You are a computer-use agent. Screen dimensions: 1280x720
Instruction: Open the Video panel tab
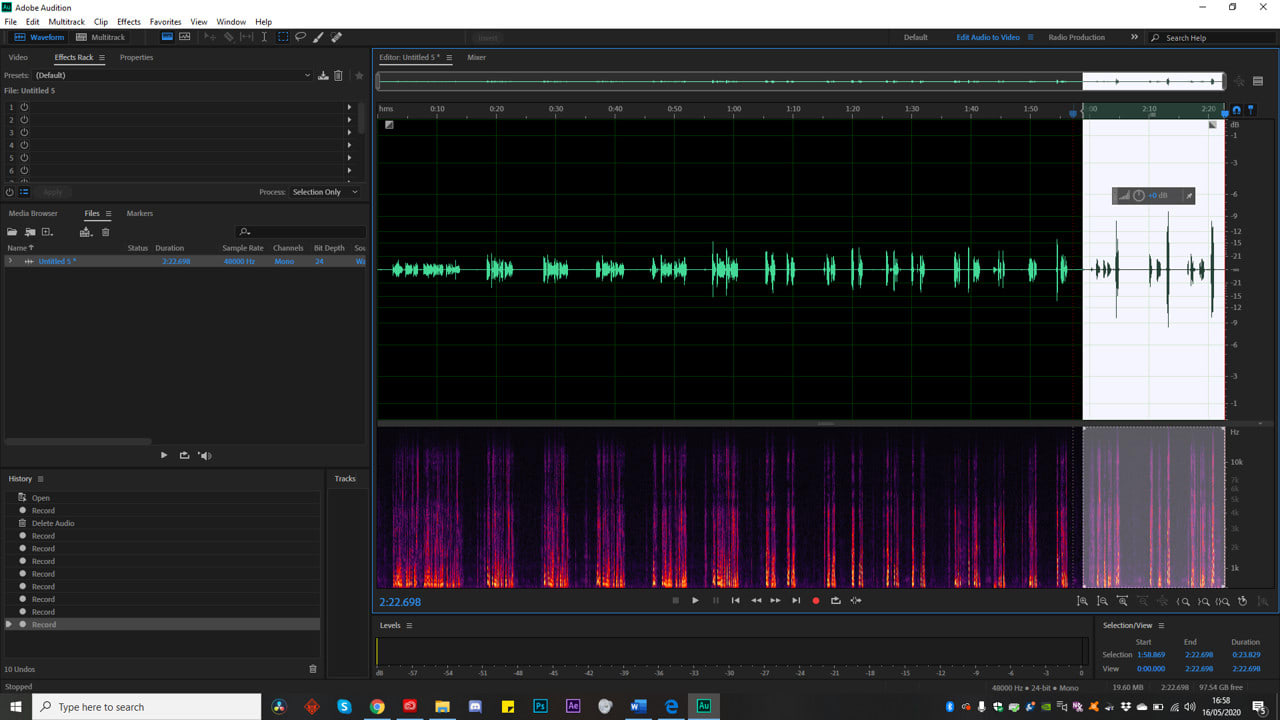point(18,57)
